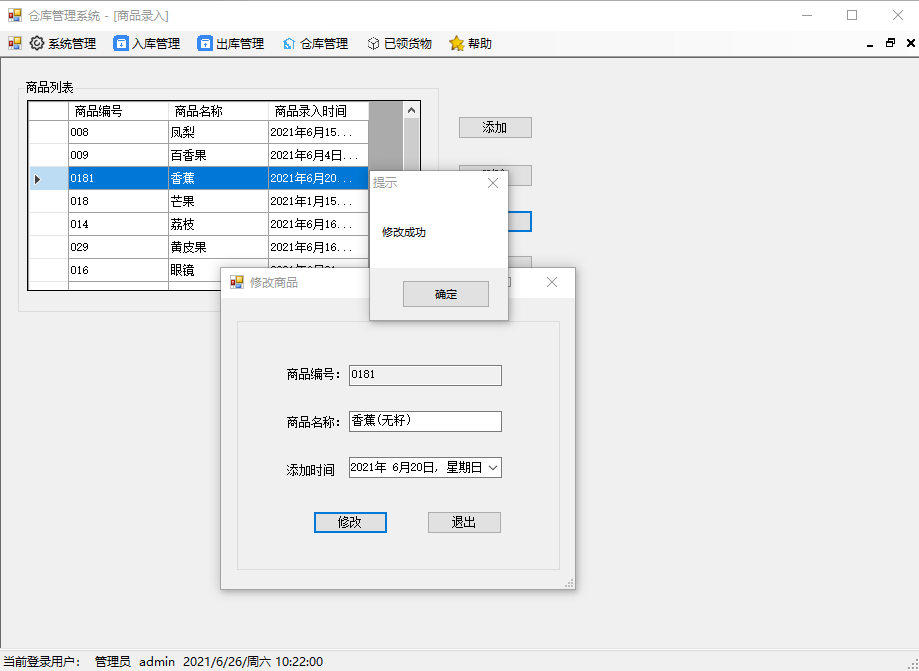This screenshot has width=919, height=671.
Task: Select the 入库管理 toolbar icon
Action: [x=122, y=43]
